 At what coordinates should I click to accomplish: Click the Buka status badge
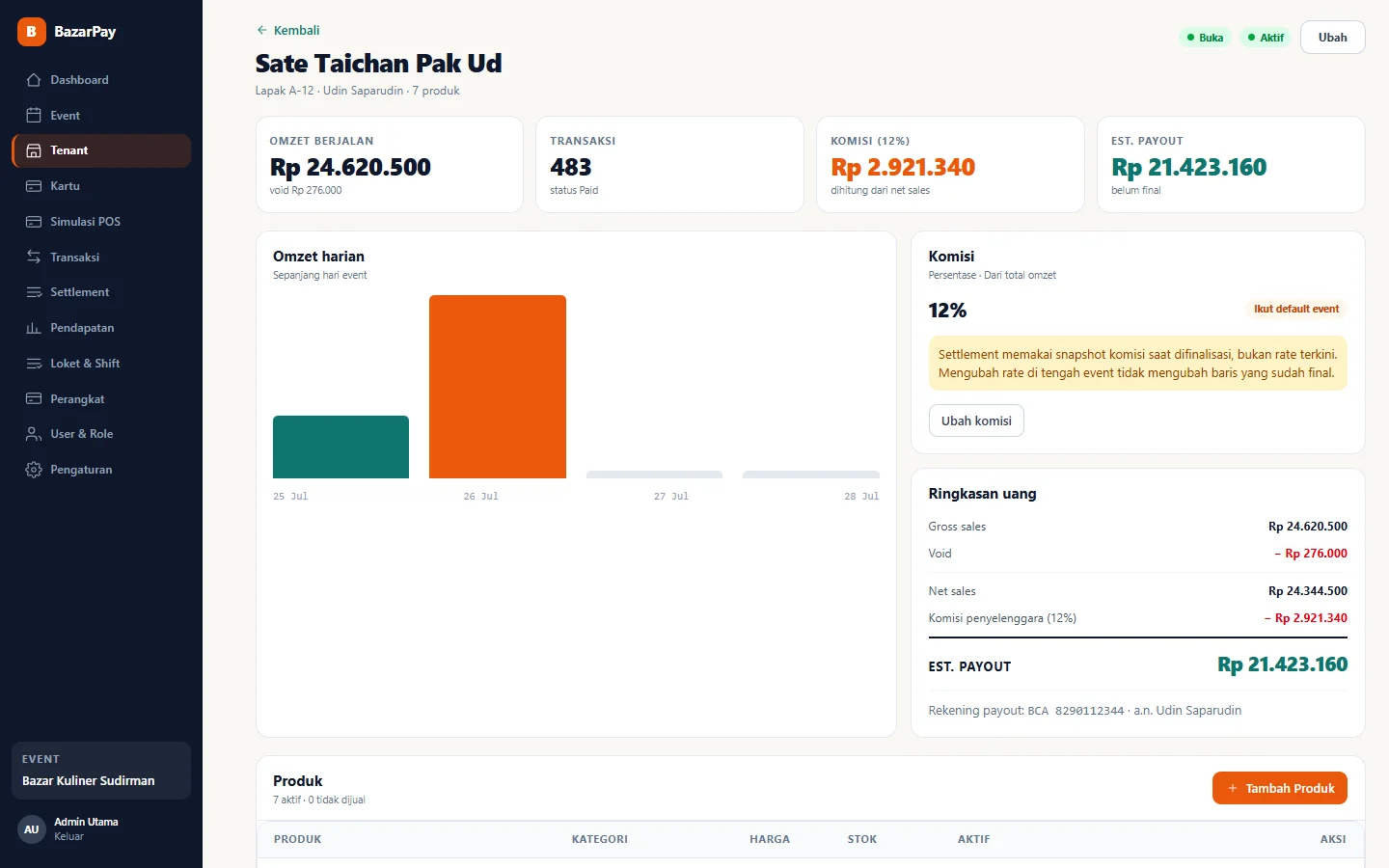[1205, 38]
